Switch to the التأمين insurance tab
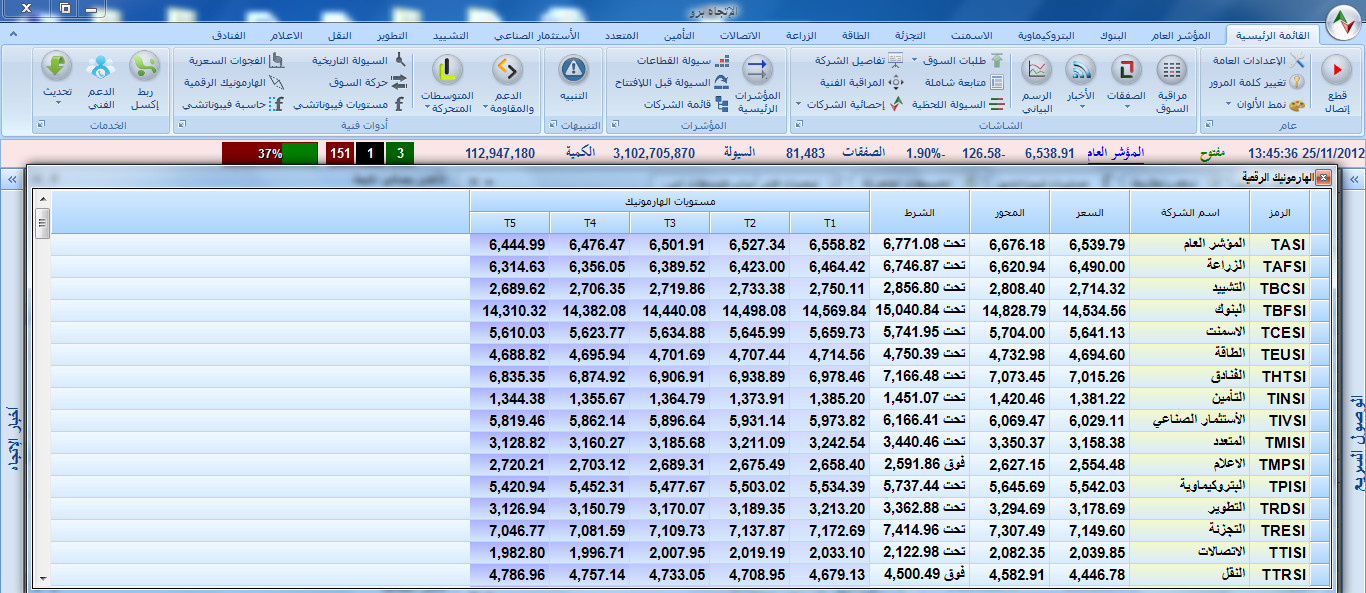Screen dimensions: 1366x593 (x=680, y=35)
